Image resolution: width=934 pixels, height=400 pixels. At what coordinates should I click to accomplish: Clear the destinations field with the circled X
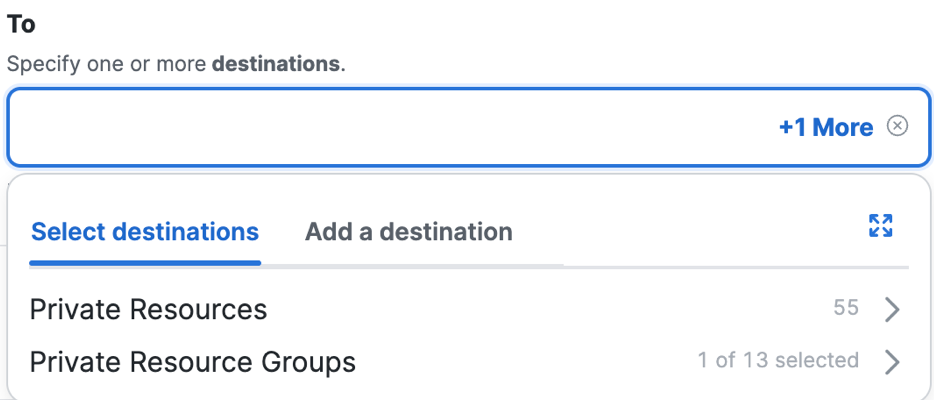(898, 126)
